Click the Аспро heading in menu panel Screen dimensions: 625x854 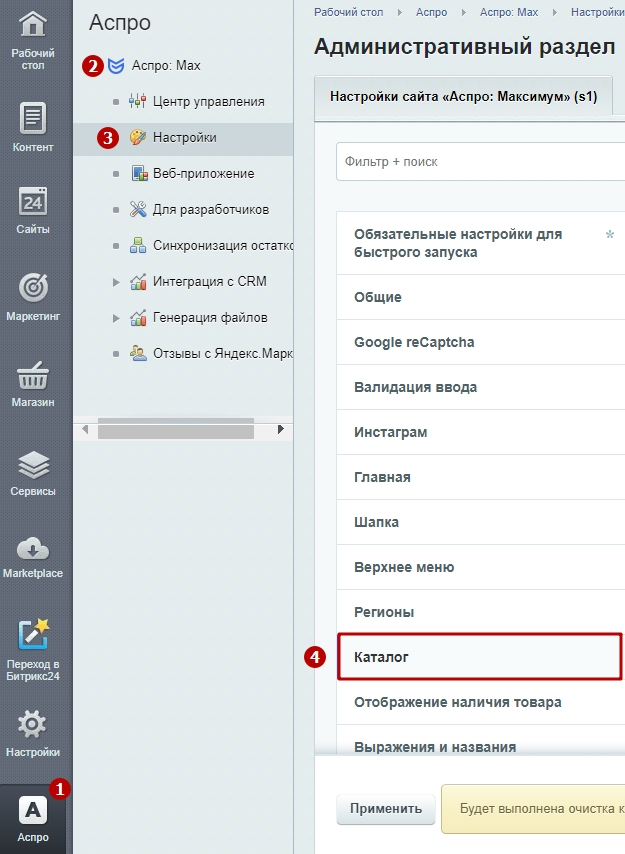120,23
